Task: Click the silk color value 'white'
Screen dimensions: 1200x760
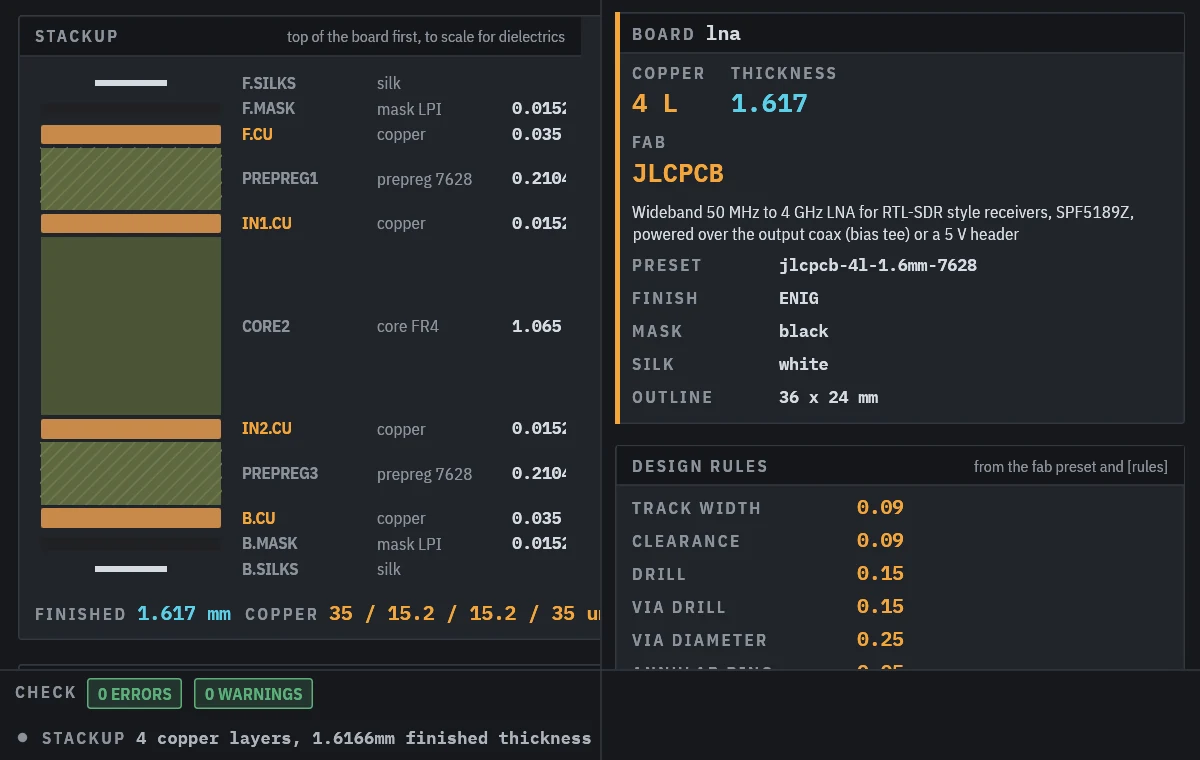Action: click(804, 364)
